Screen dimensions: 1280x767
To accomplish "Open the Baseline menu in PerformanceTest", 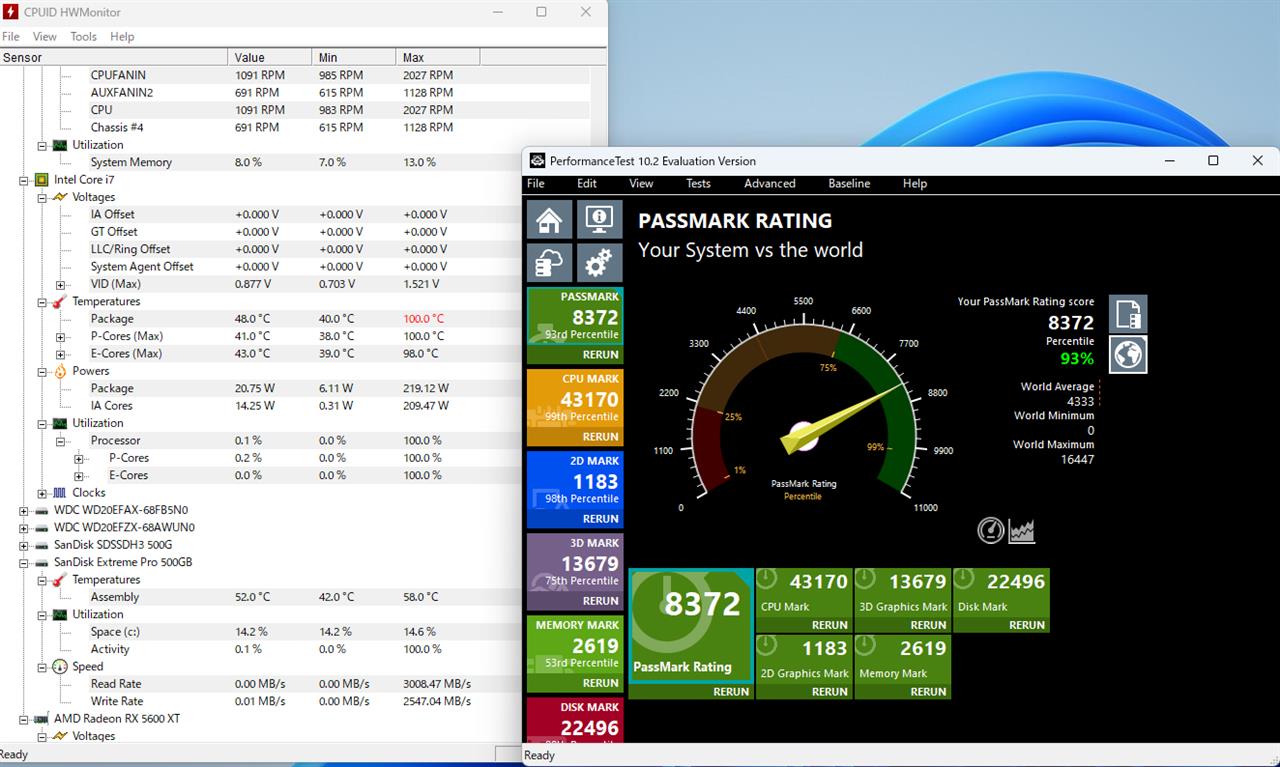I will pyautogui.click(x=849, y=184).
